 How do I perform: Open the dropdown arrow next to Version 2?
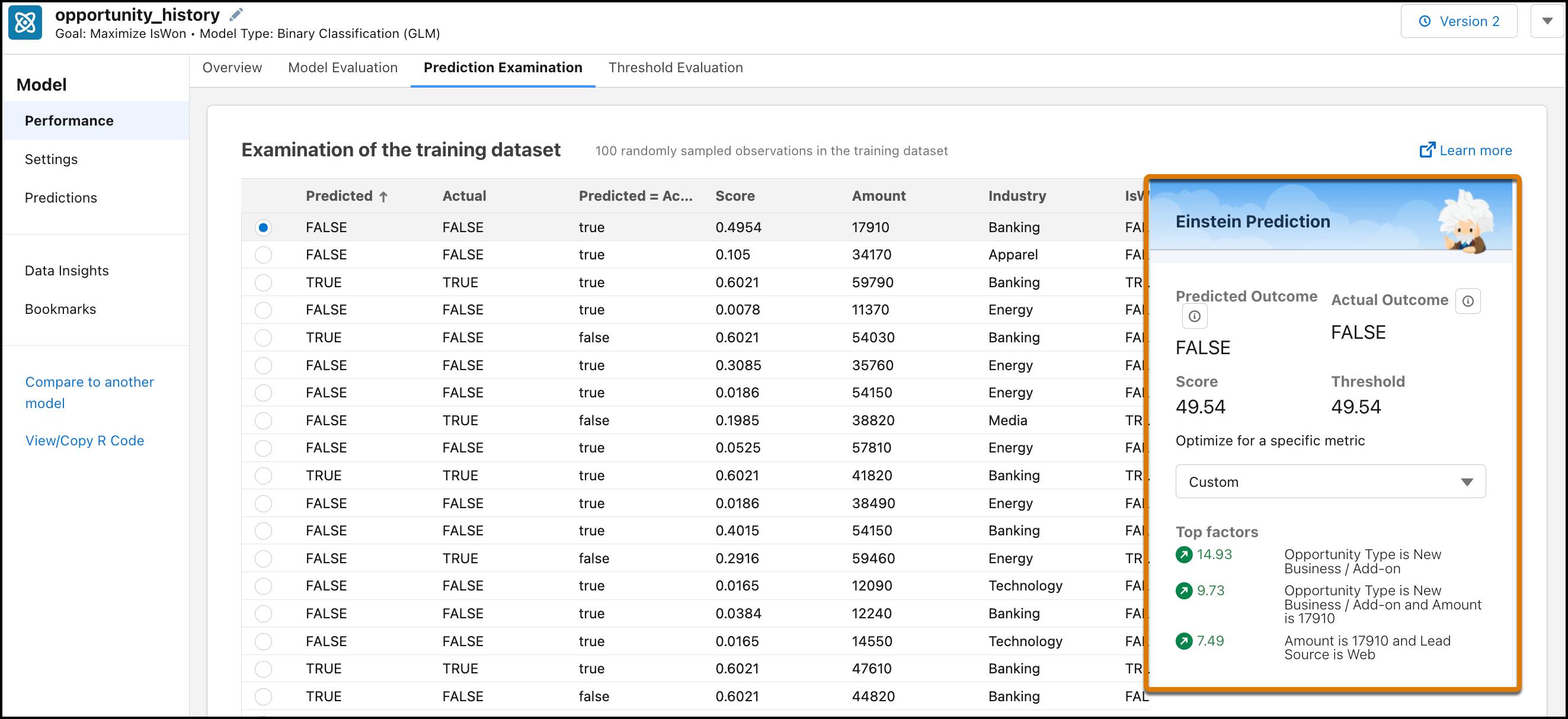[1547, 21]
